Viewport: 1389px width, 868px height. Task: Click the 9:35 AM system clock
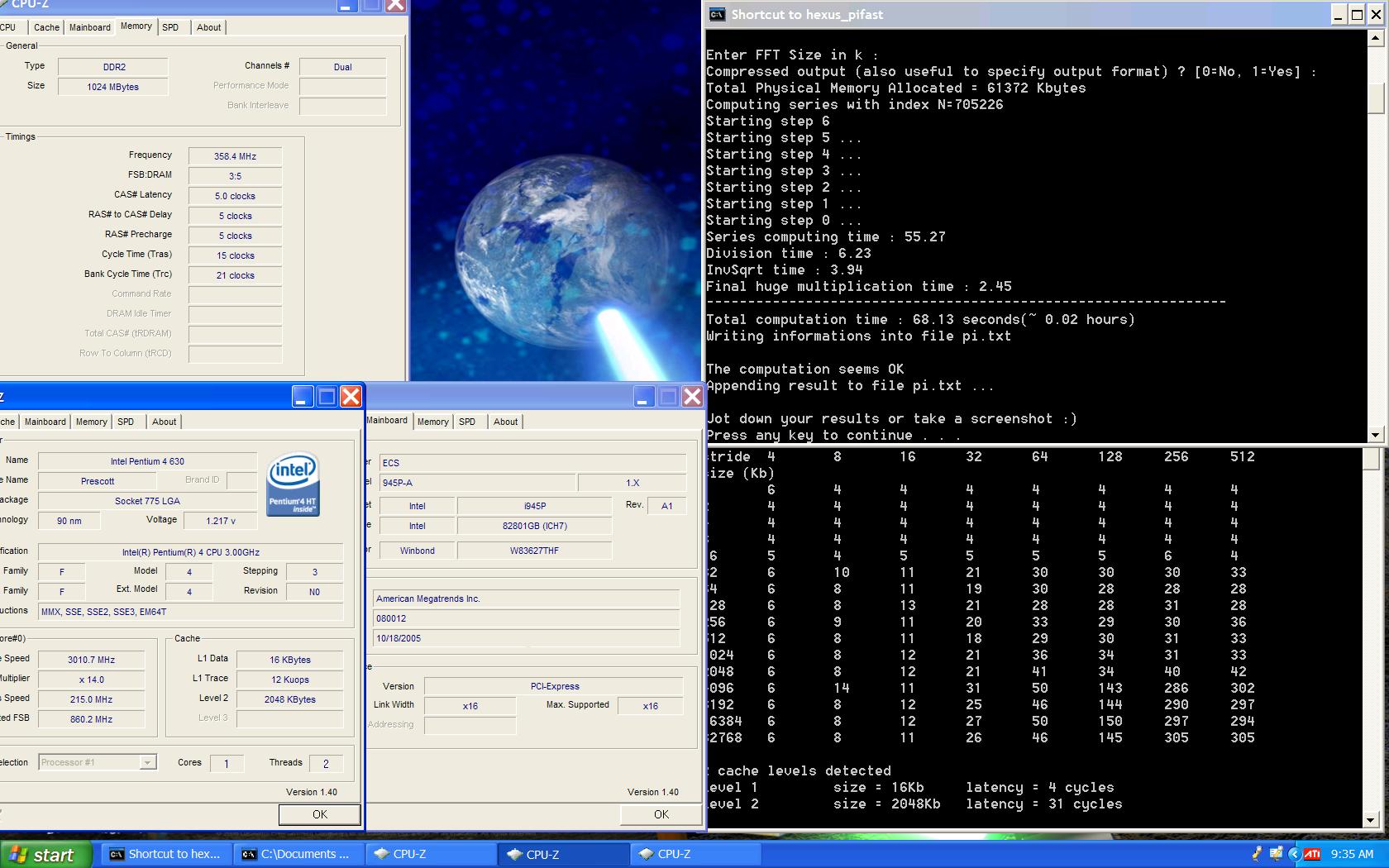pyautogui.click(x=1352, y=855)
